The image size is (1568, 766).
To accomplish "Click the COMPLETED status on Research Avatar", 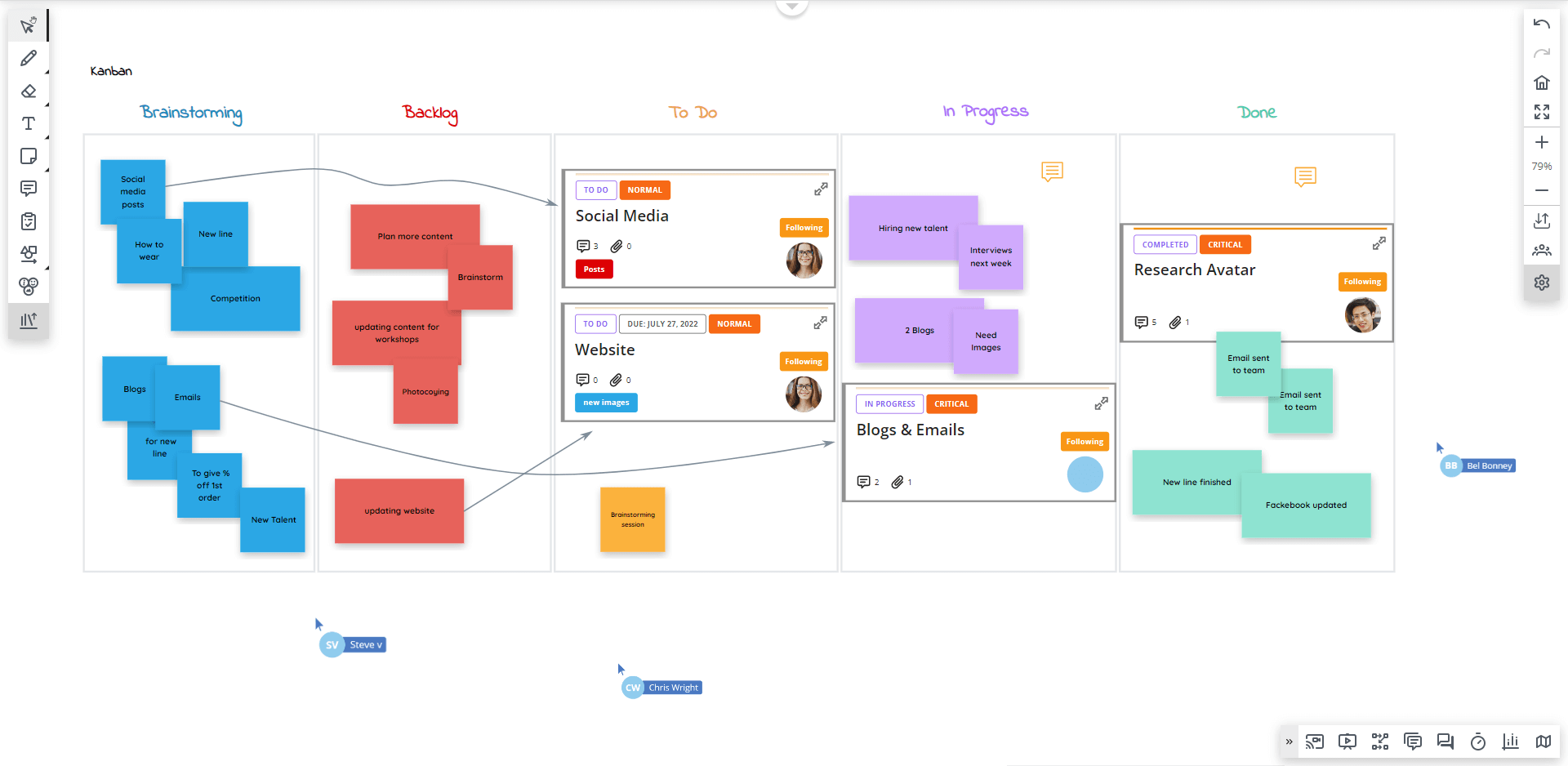I will click(x=1165, y=244).
